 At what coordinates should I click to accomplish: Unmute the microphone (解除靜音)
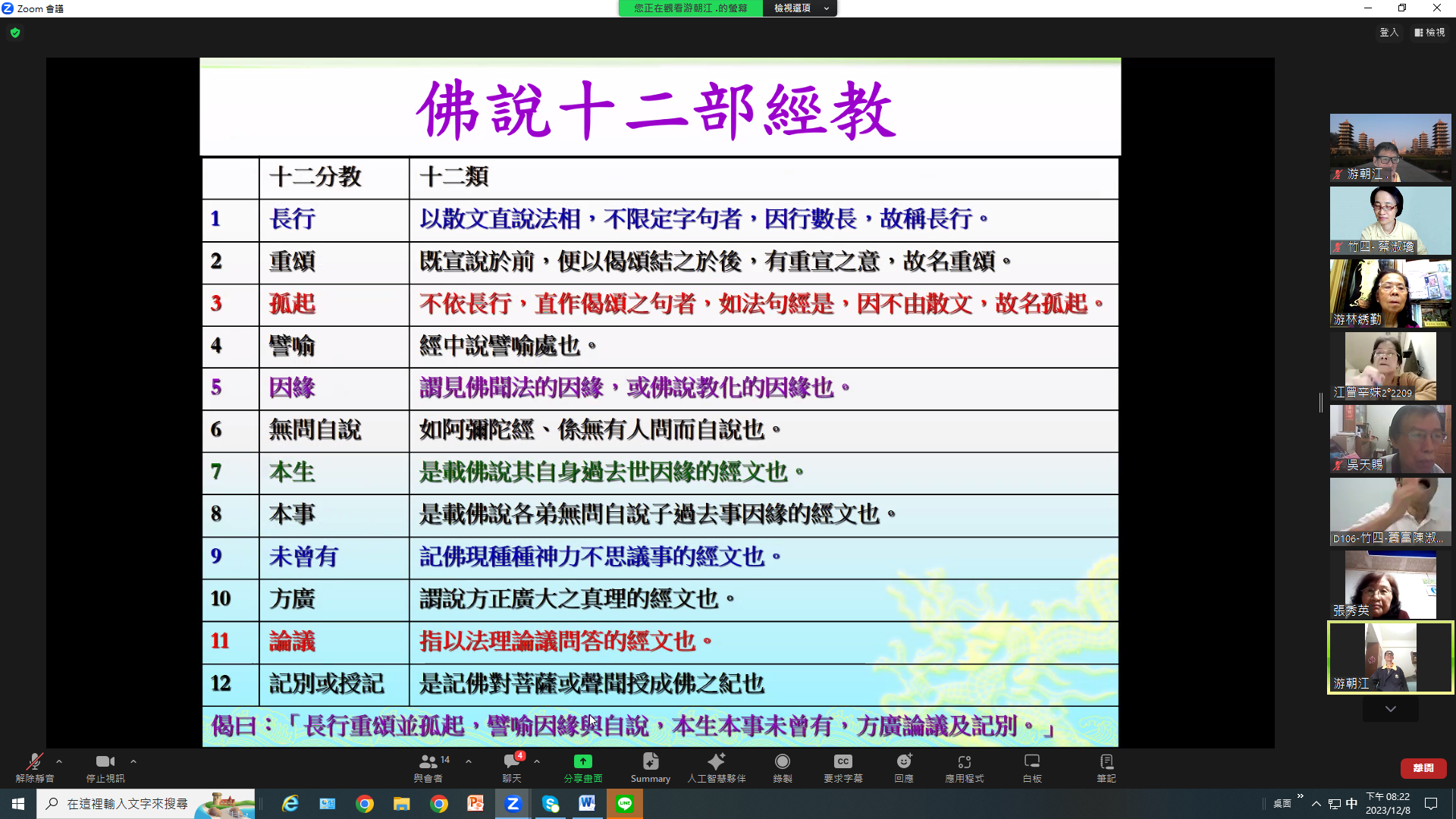[34, 762]
